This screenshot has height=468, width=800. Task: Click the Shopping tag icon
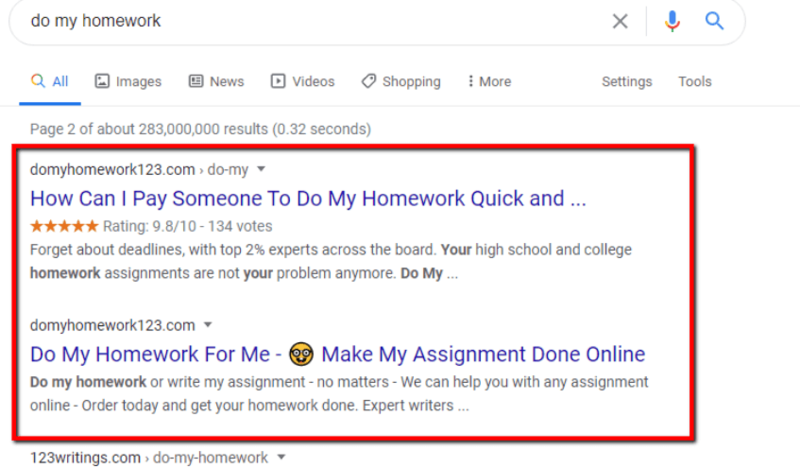click(x=369, y=81)
